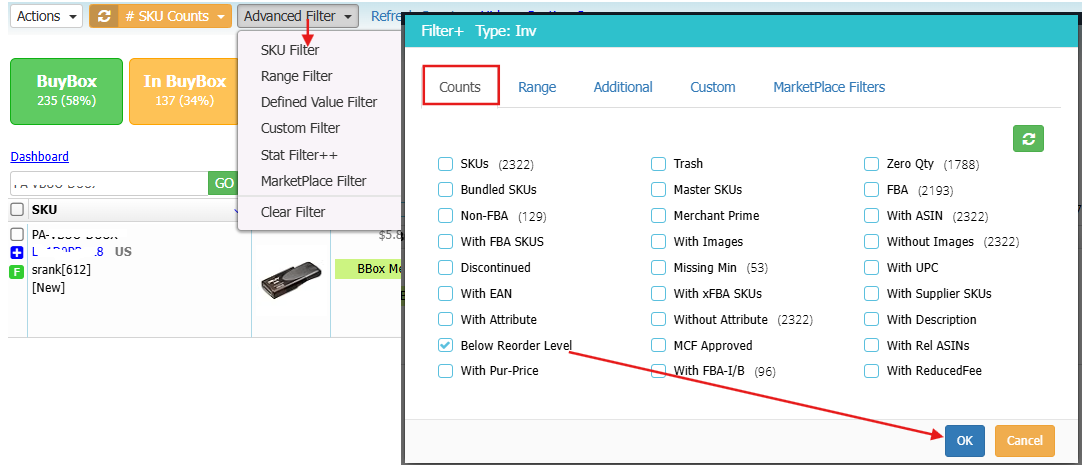
Task: Select Clear Filter menu entry
Action: coord(292,212)
